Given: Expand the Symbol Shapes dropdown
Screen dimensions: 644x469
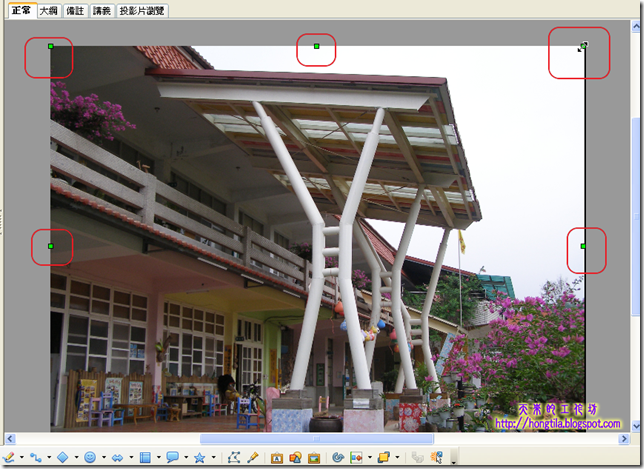Looking at the screenshot, I should coord(104,457).
